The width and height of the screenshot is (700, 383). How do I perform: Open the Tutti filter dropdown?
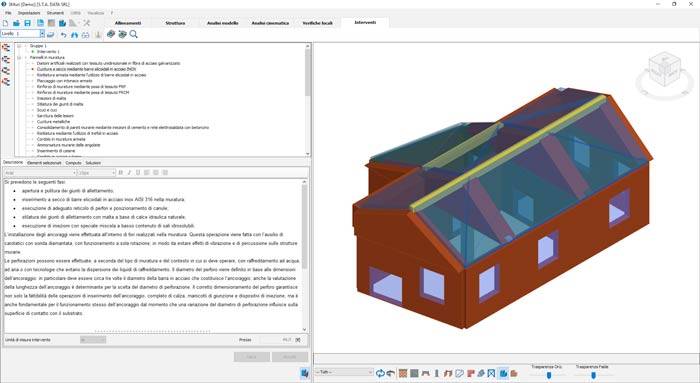point(370,372)
